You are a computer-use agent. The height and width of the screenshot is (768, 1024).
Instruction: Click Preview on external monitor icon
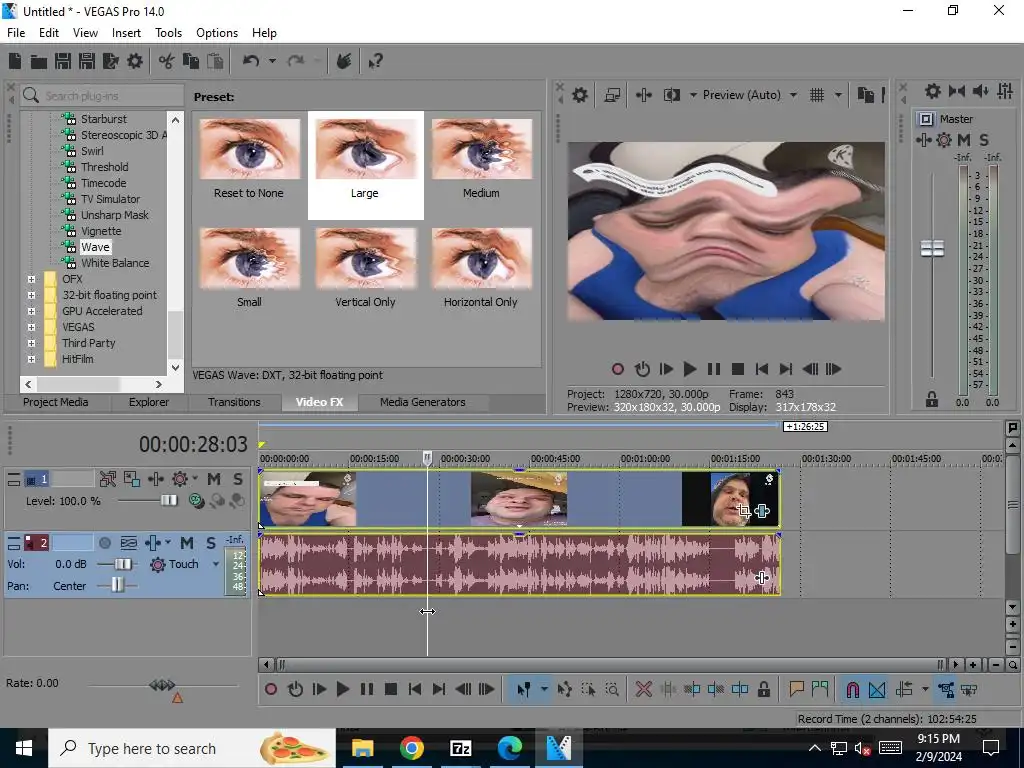612,95
